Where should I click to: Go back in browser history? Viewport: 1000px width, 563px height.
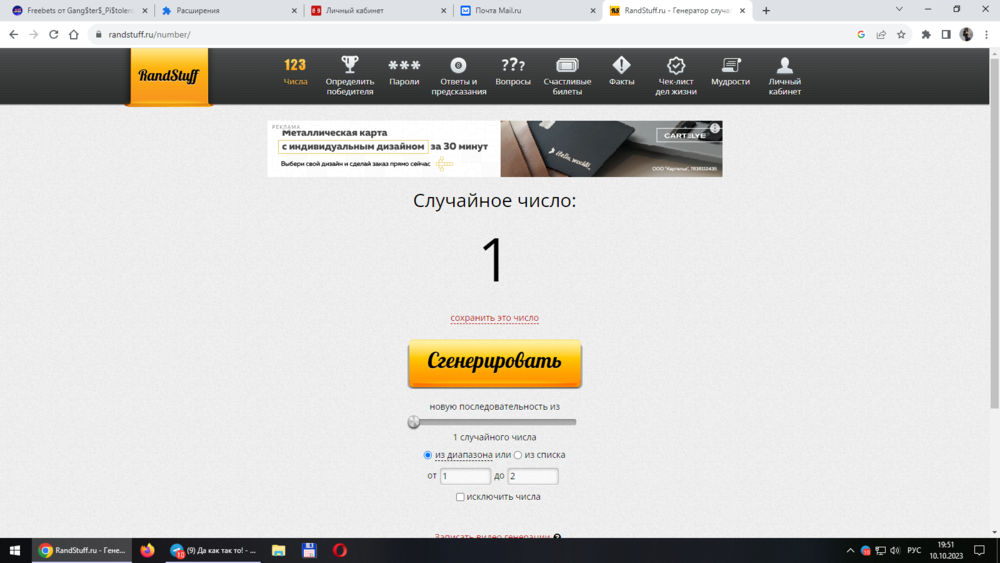click(x=13, y=34)
